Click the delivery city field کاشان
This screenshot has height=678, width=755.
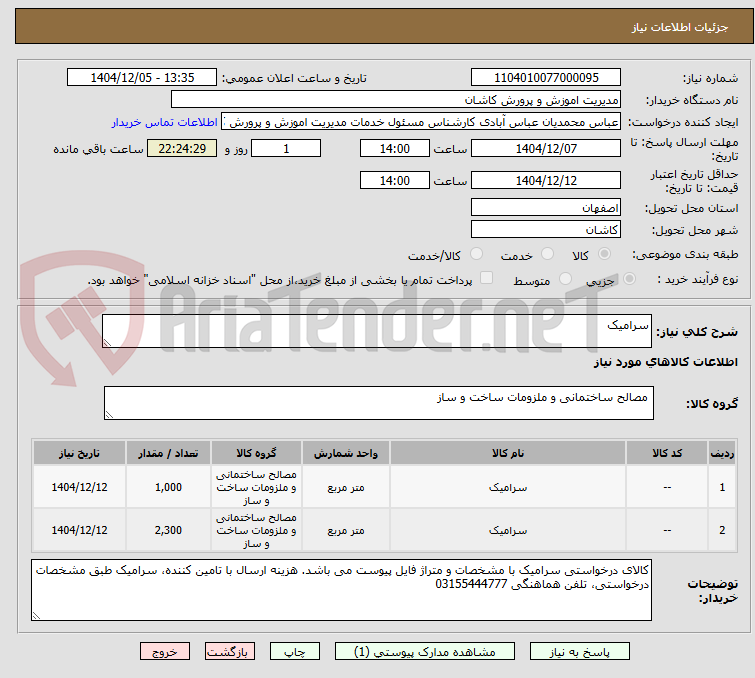click(x=546, y=230)
